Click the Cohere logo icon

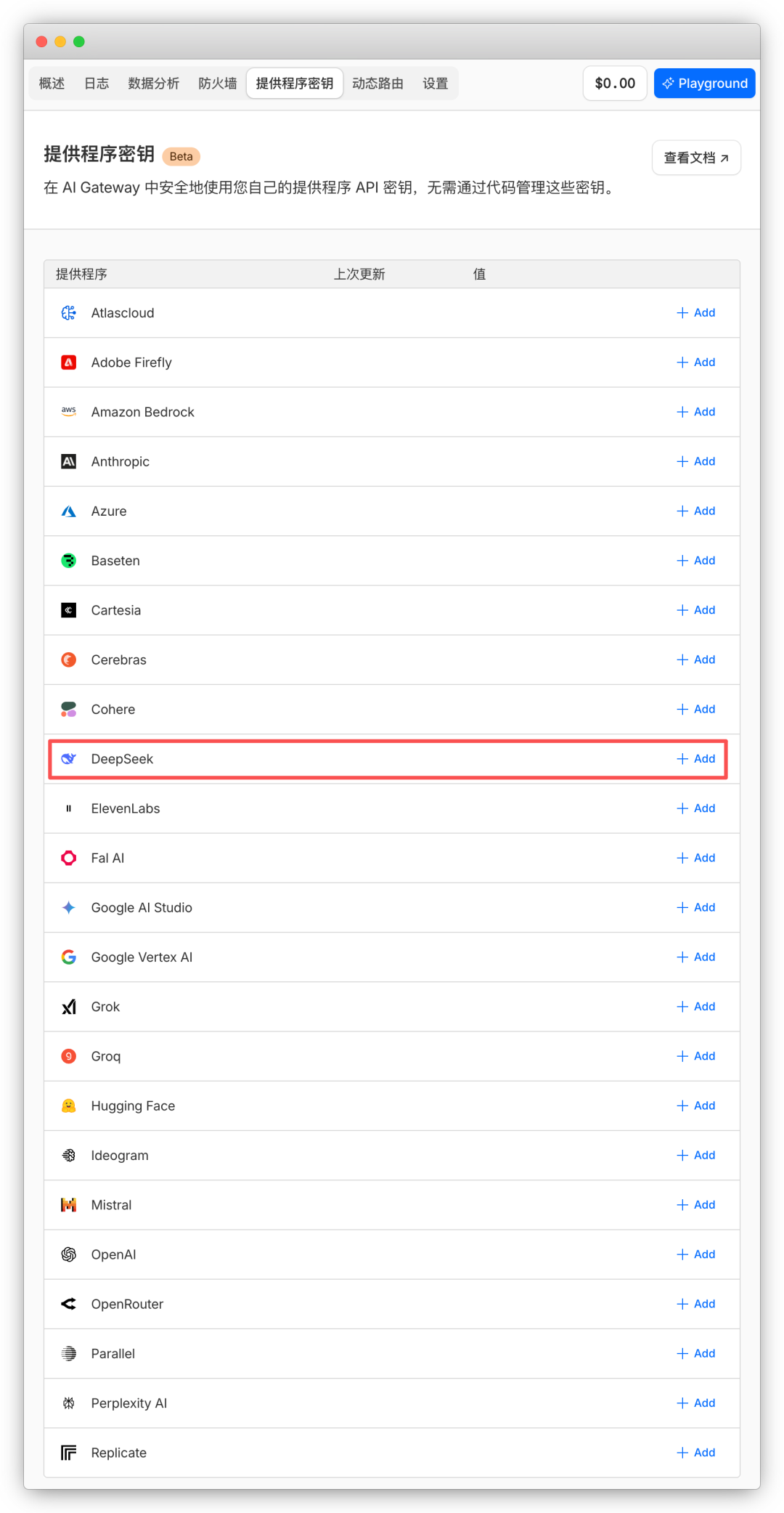pyautogui.click(x=68, y=709)
